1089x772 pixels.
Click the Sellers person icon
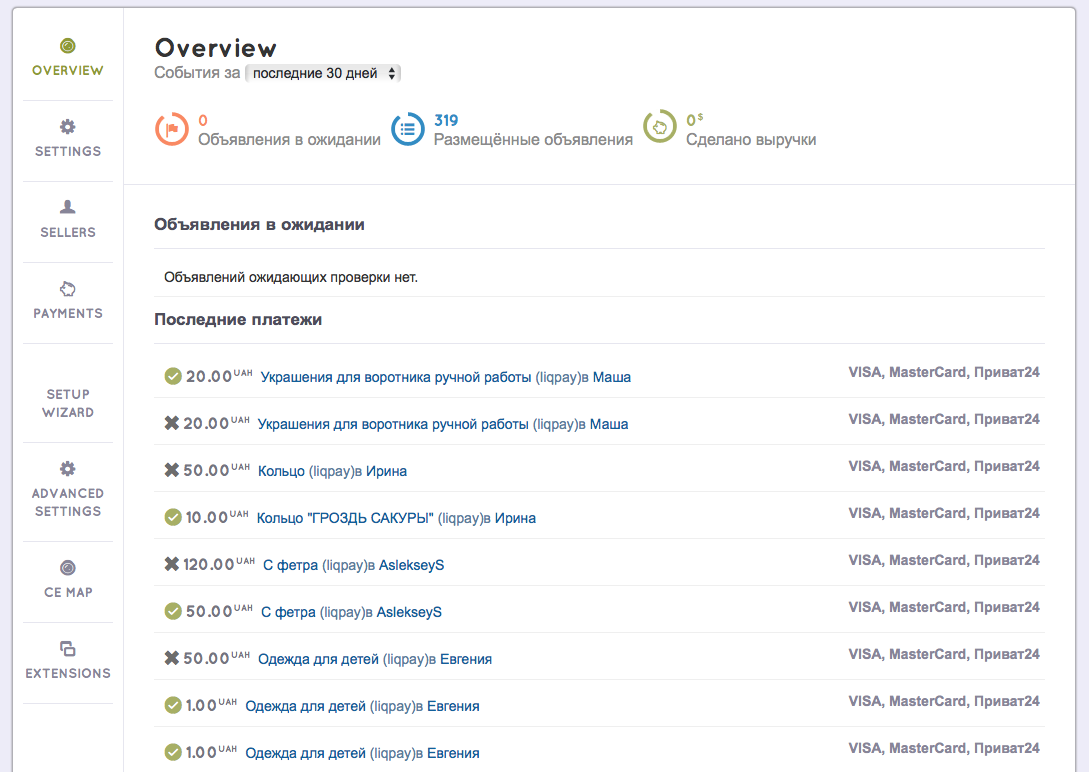67,207
